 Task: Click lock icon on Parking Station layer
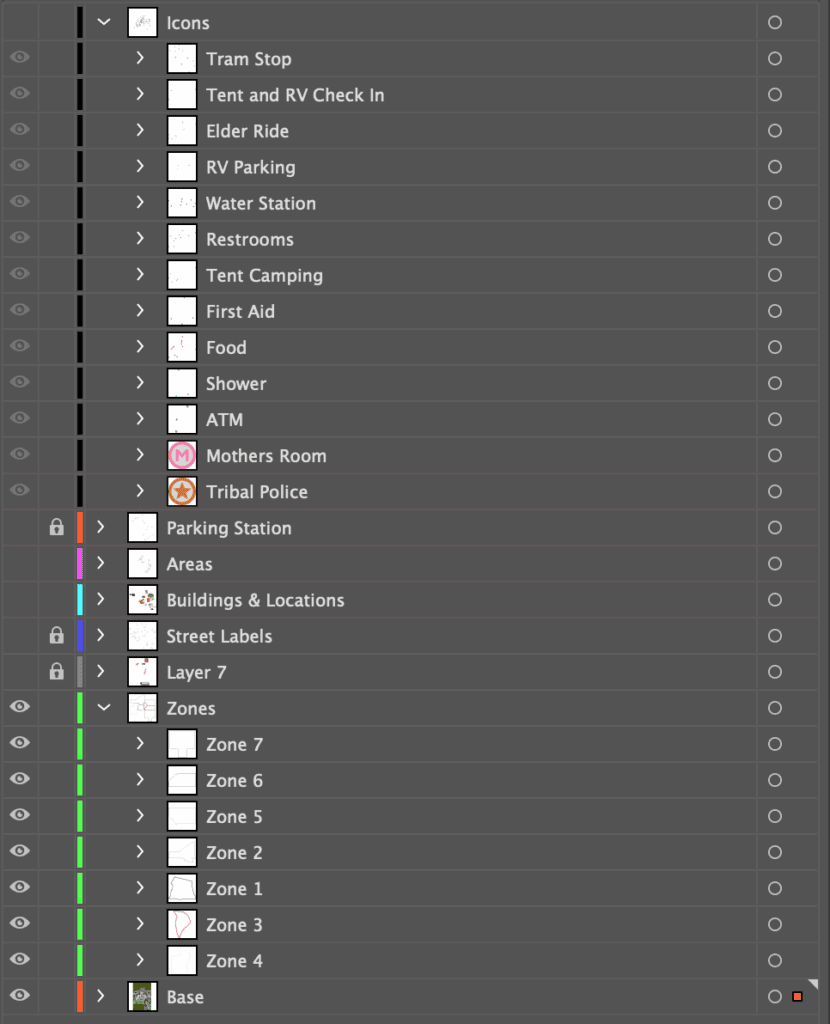coord(57,528)
